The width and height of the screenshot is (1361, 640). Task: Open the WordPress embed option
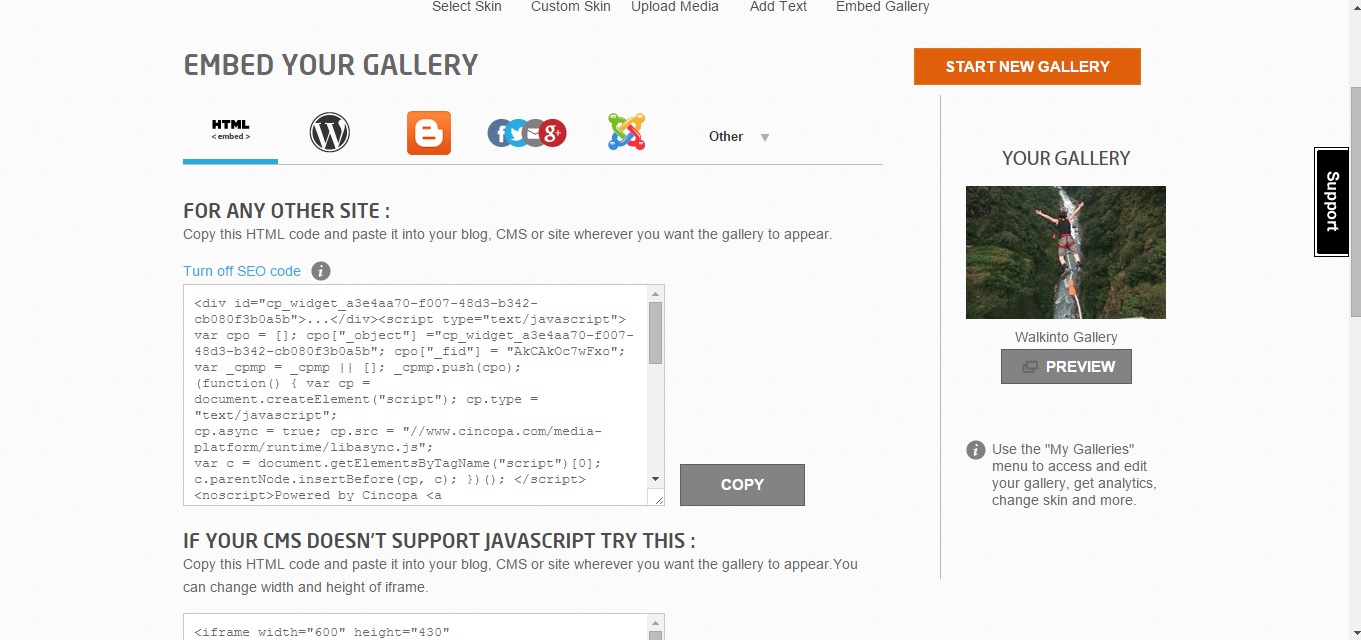click(x=330, y=132)
